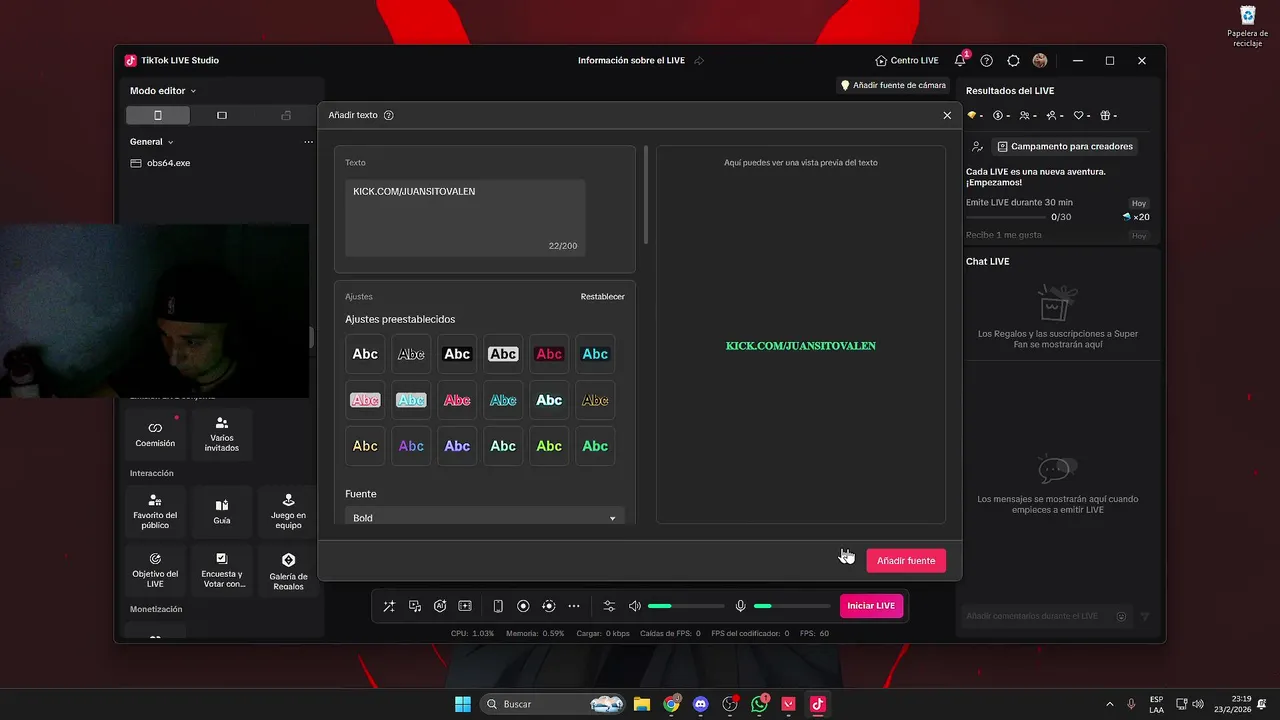Viewport: 1280px width, 720px height.
Task: Open the AI tool icon in bottom toolbar
Action: coord(440,606)
